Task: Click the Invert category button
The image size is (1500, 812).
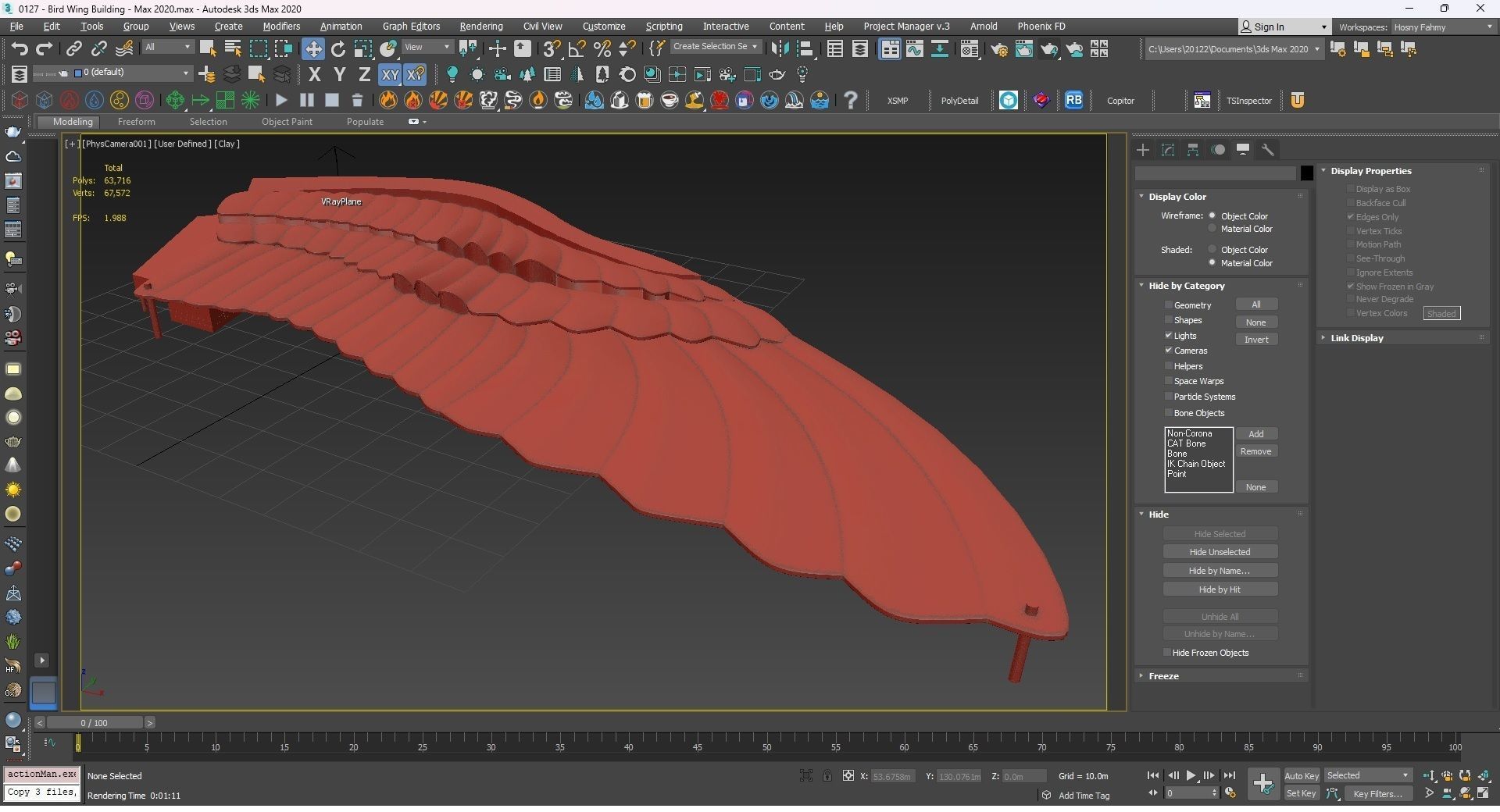Action: (x=1256, y=340)
